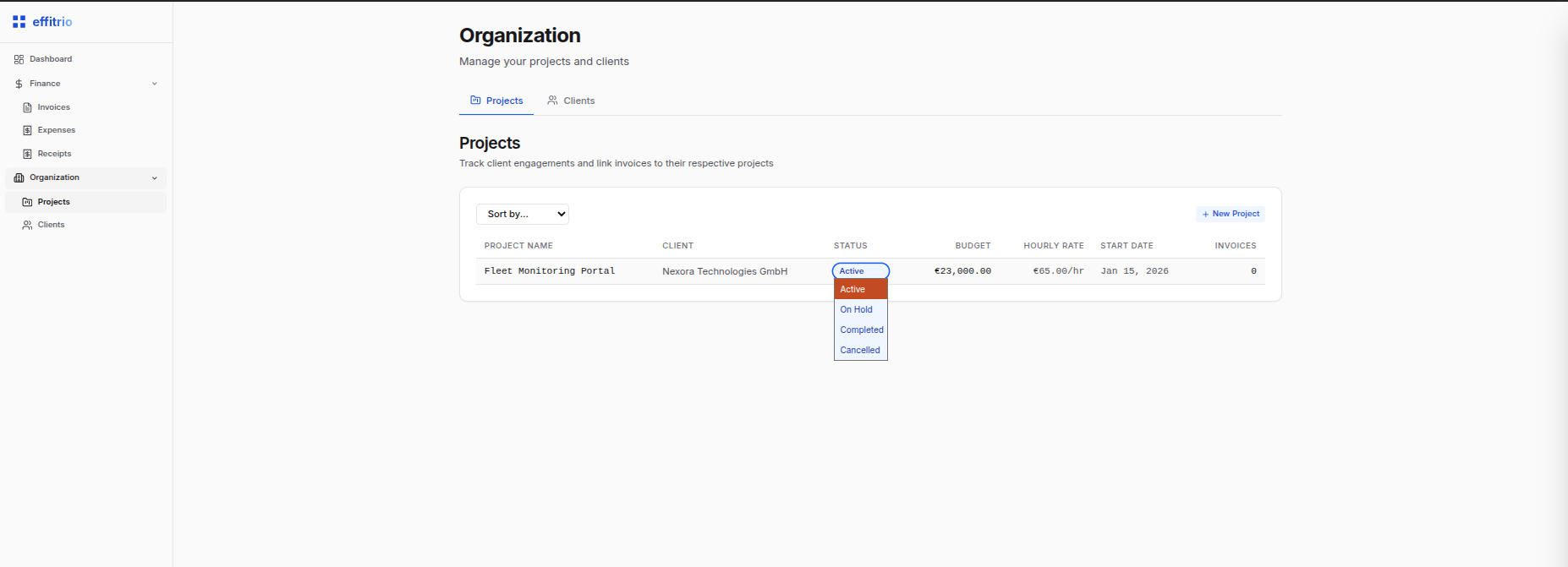Switch to the Projects tab
Screen dimensions: 1568x567
[496, 101]
